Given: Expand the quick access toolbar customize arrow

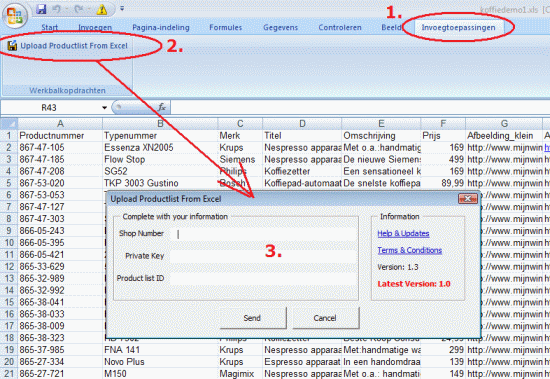Looking at the screenshot, I should coord(122,8).
